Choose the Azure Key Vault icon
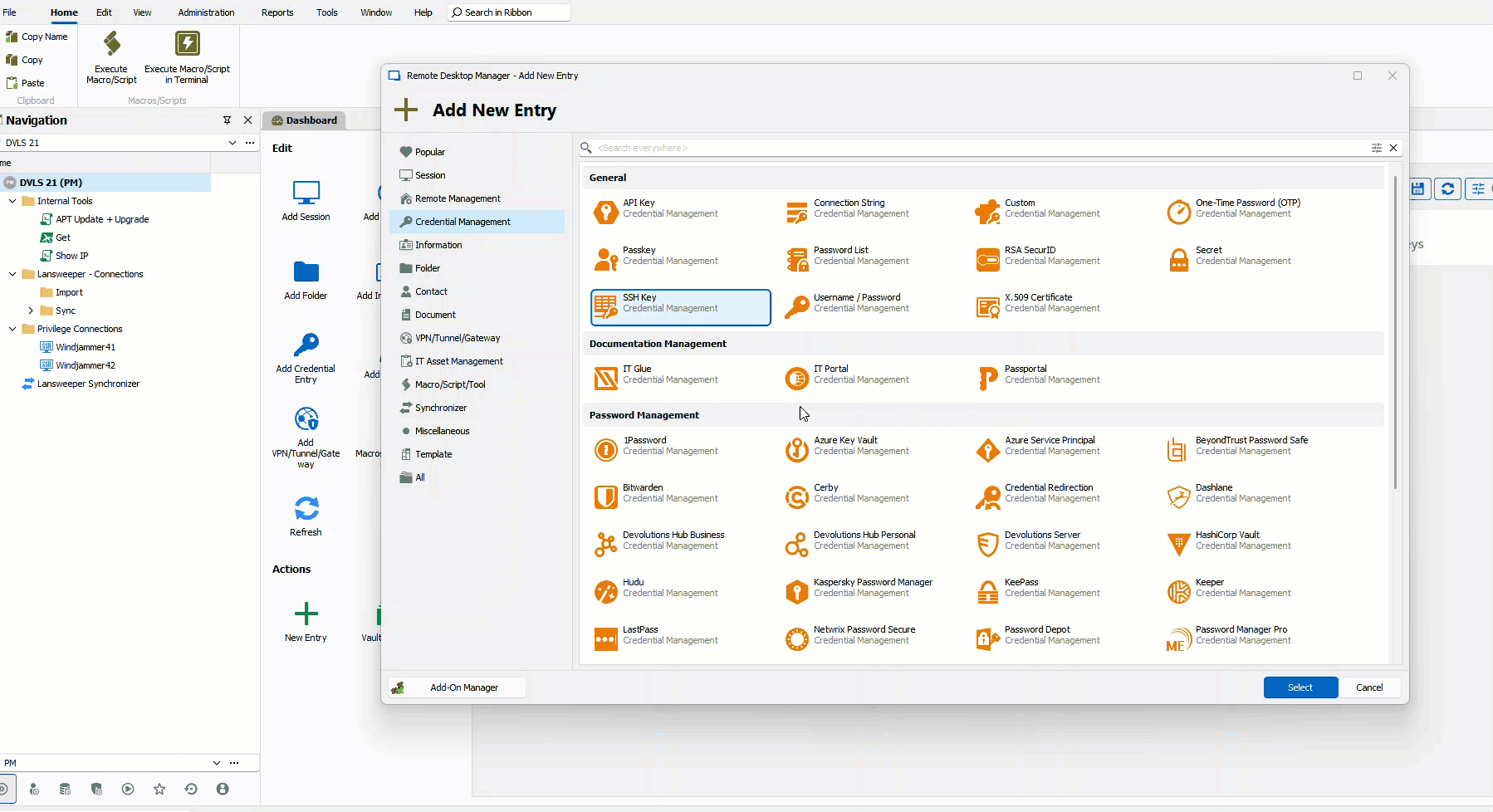Screen dimensions: 1493x812 (x=796, y=449)
